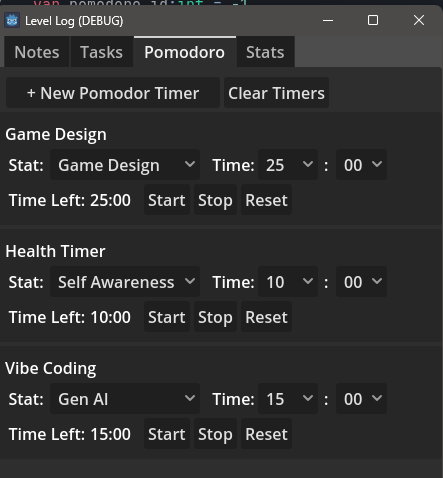
Task: Start the Vibe Coding timer
Action: tap(167, 434)
